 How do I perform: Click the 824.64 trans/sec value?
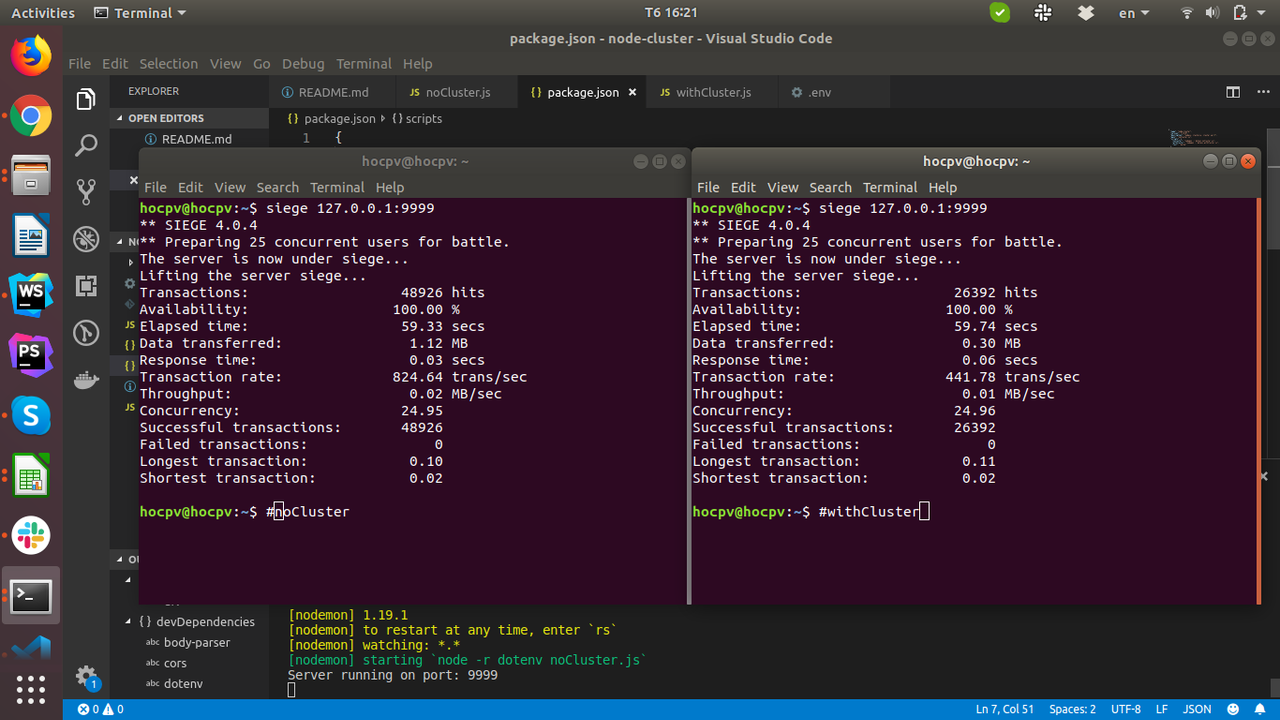click(x=459, y=377)
